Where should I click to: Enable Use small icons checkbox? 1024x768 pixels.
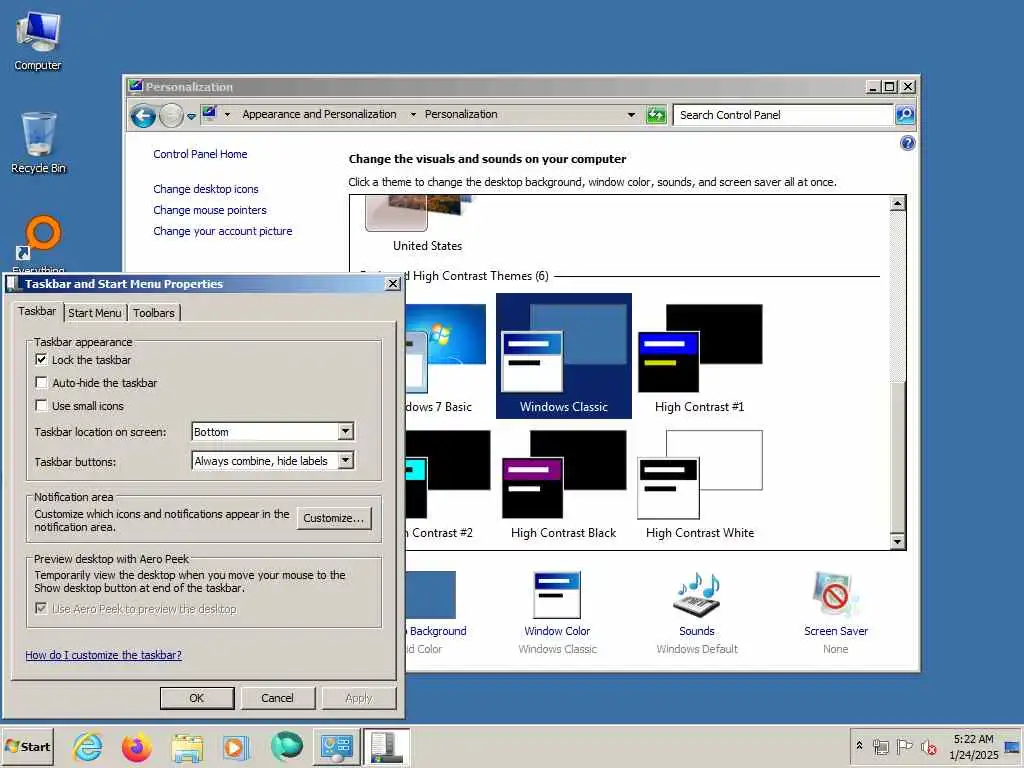tap(41, 406)
